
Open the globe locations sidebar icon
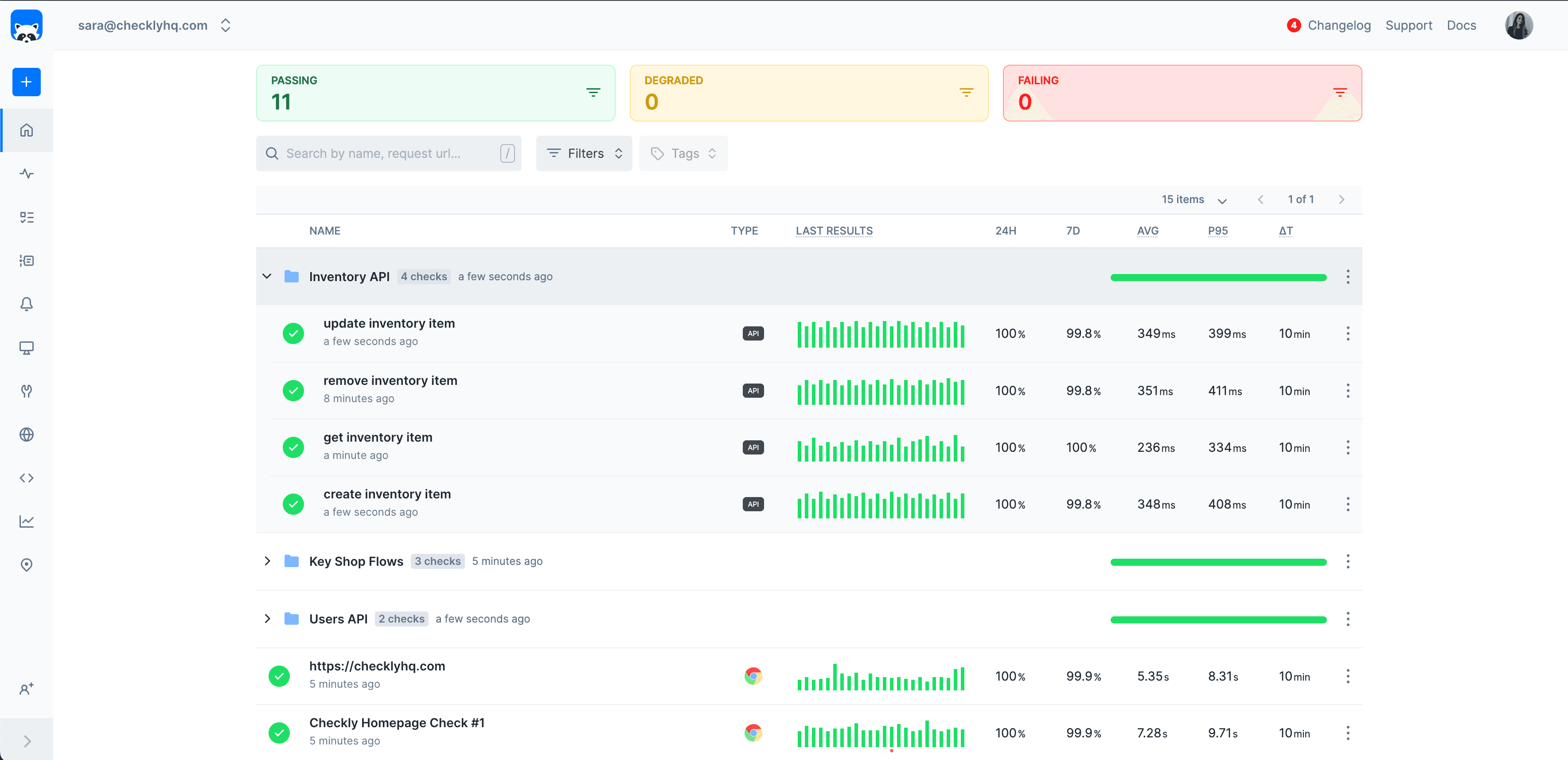coord(26,434)
